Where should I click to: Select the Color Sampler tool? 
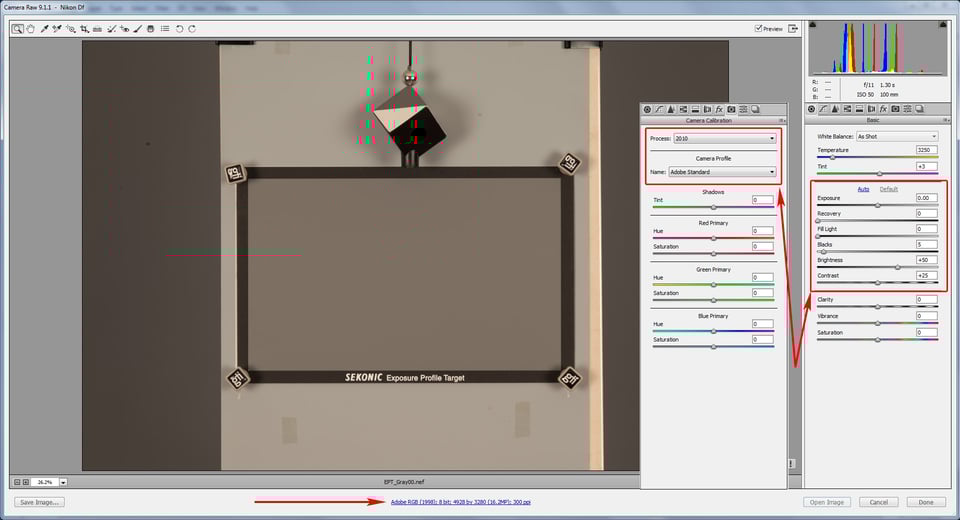click(x=57, y=29)
